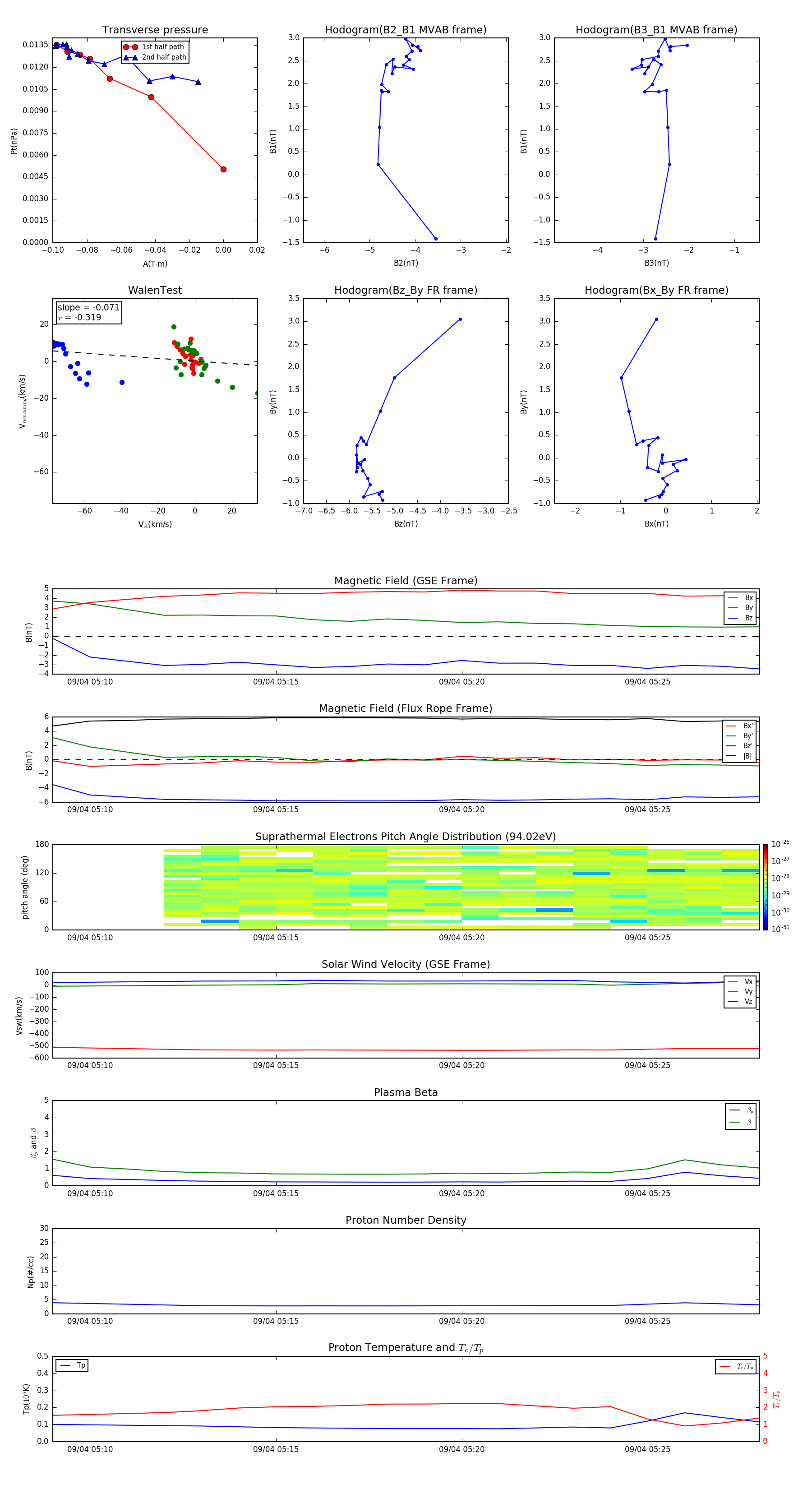Click the "Proton Temperature and Te/Tp" title
Screen dimensions: 812x1489
tap(406, 1347)
